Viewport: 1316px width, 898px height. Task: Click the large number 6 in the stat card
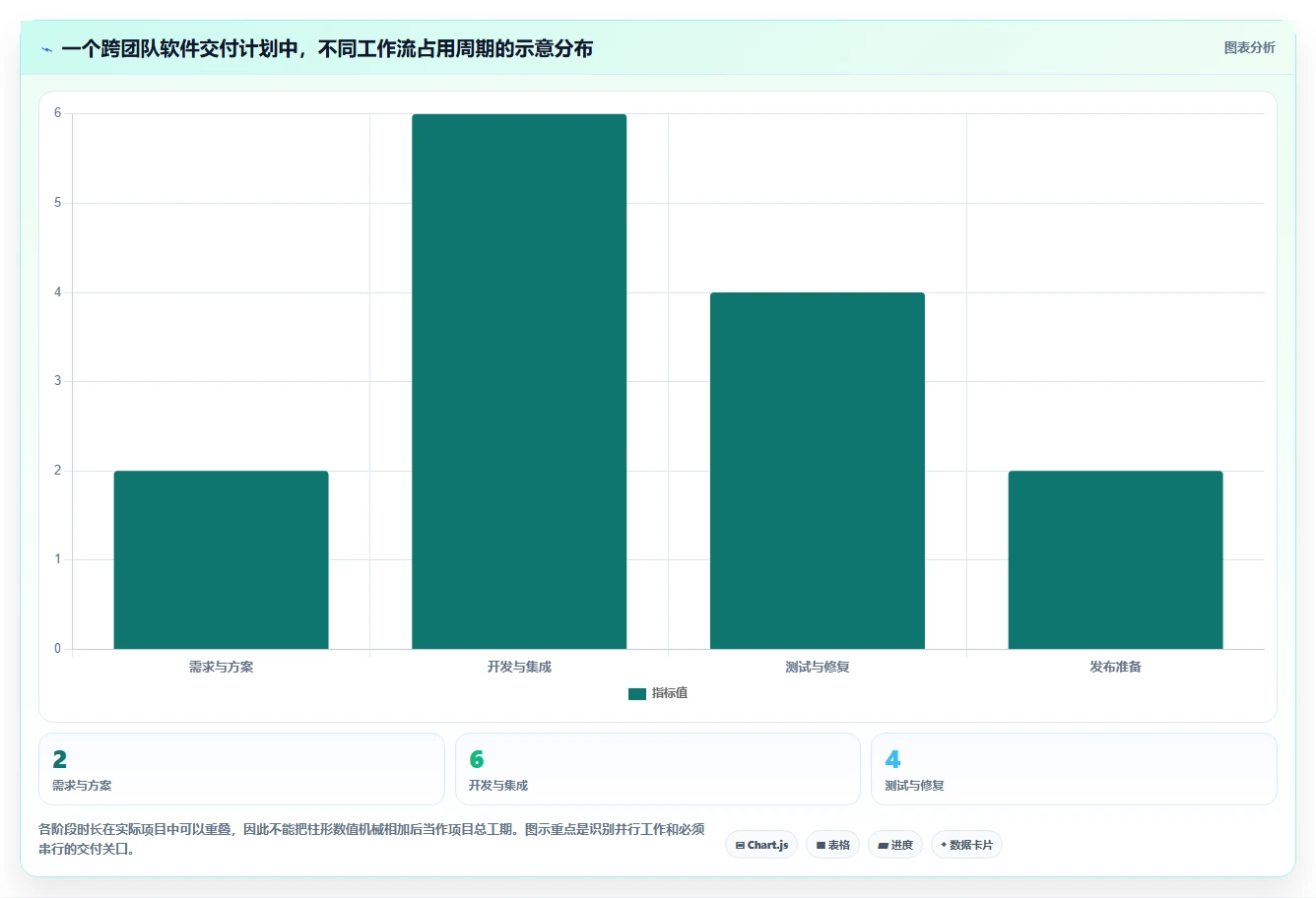pyautogui.click(x=477, y=759)
